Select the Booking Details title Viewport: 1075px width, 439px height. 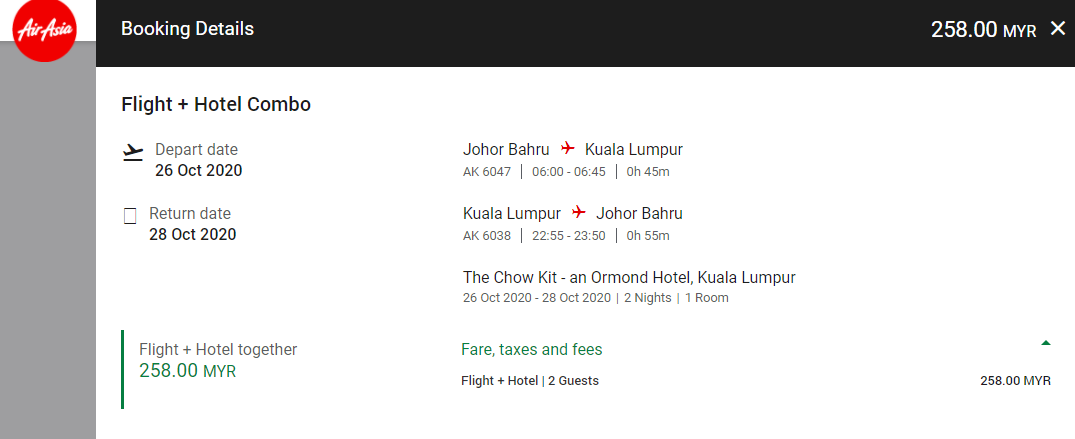click(x=187, y=29)
